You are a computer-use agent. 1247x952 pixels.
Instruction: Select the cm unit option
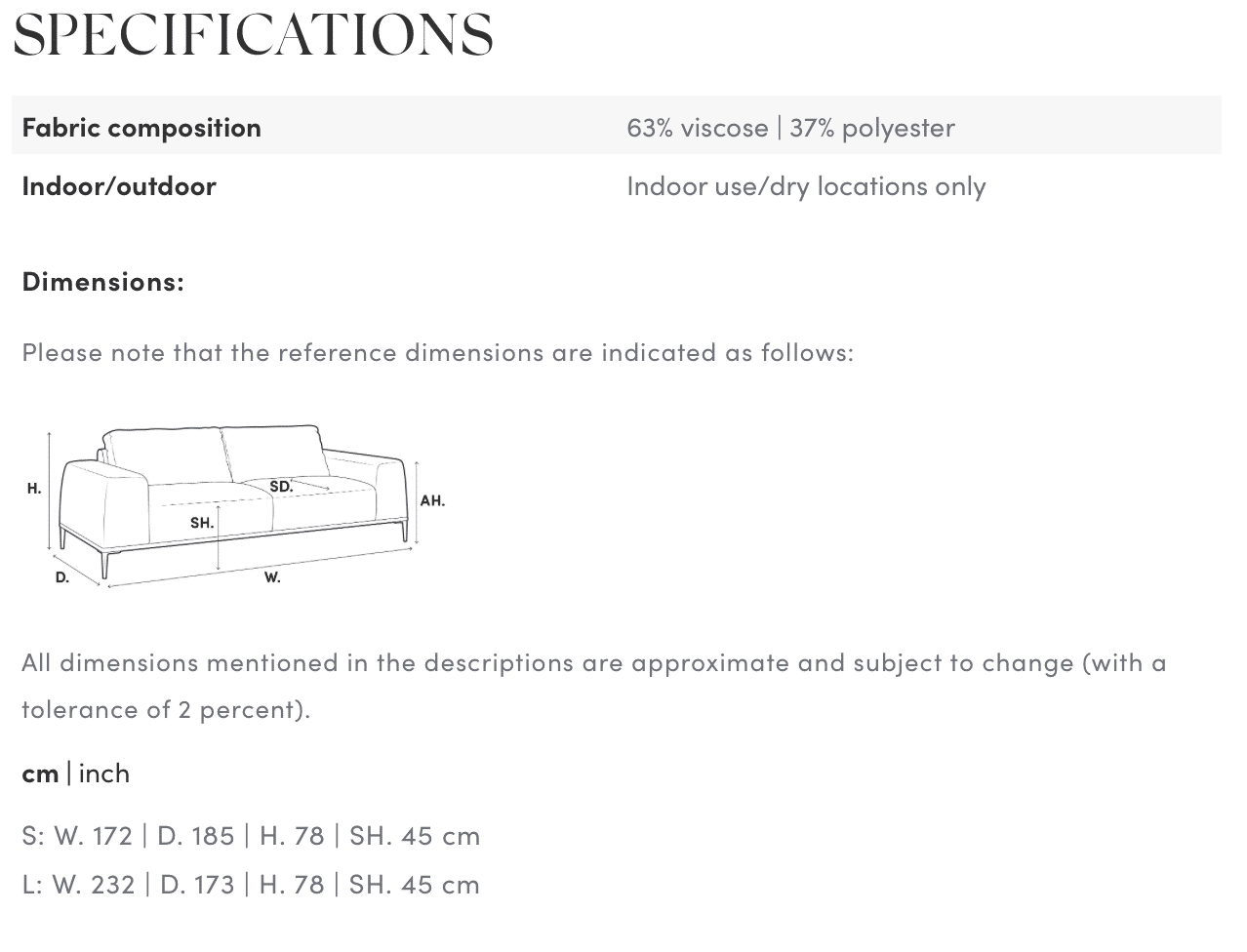coord(40,773)
